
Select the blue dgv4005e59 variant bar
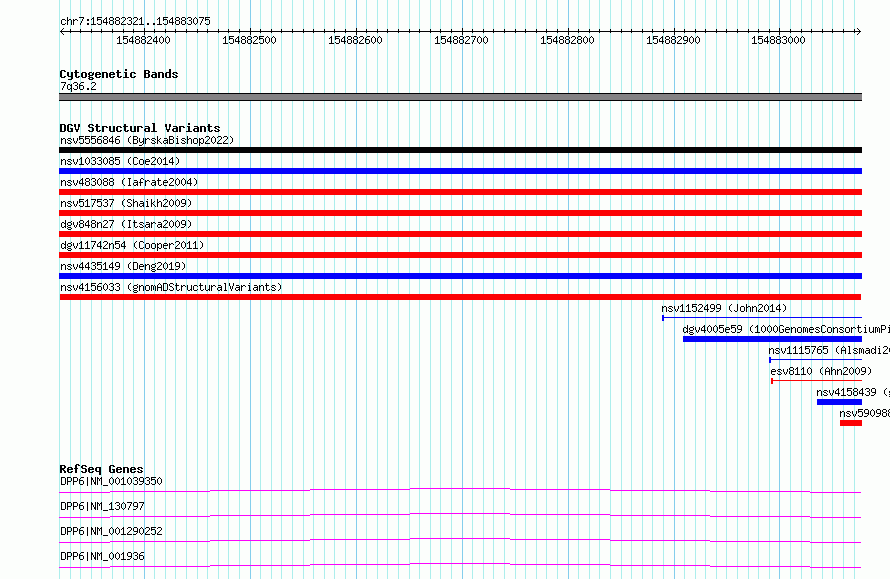point(772,339)
